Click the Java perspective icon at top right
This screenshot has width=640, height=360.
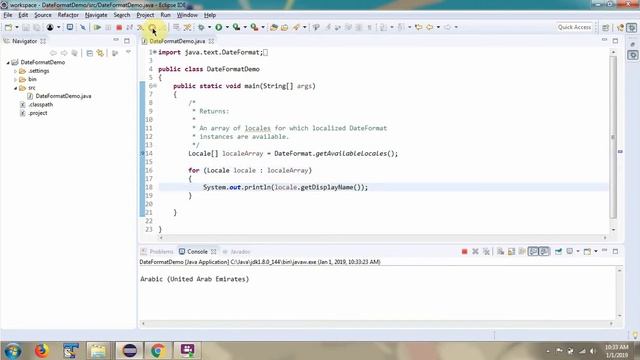point(621,27)
